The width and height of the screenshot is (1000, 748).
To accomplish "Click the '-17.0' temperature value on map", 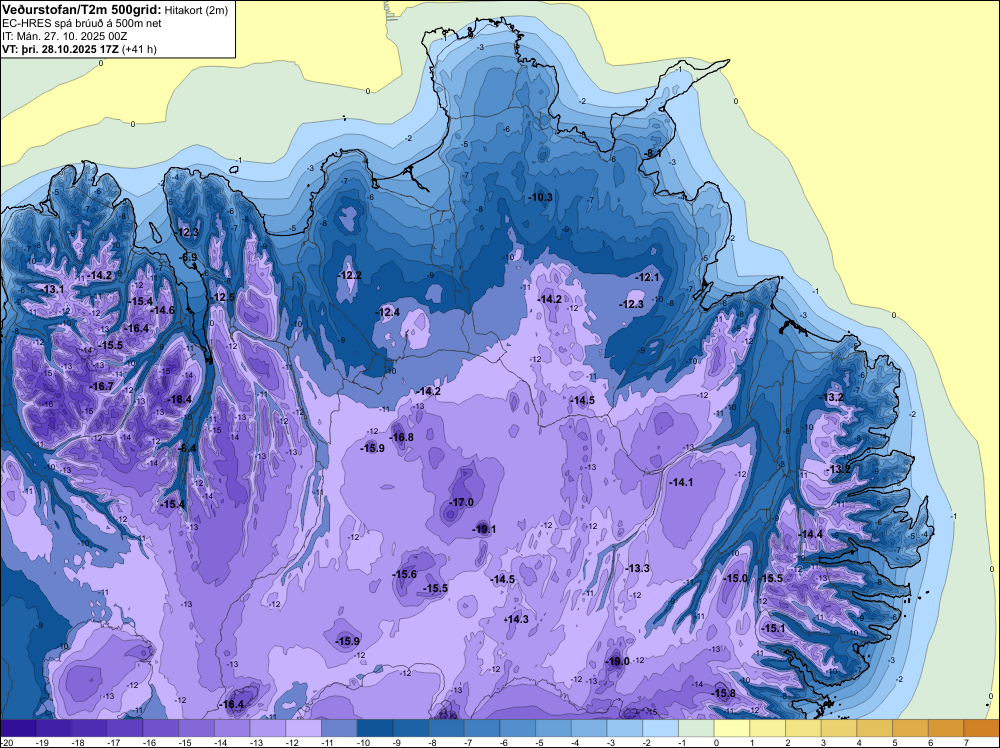I will (x=461, y=502).
